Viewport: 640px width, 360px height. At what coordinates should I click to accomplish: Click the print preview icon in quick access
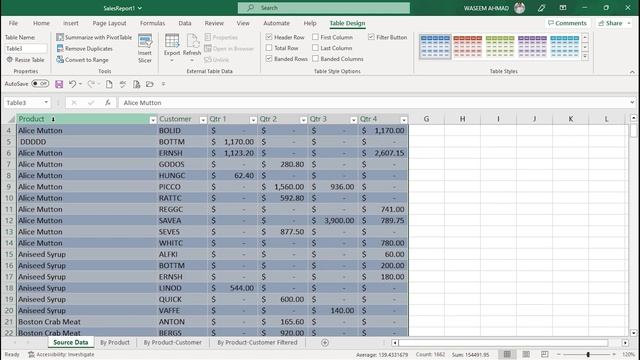pyautogui.click(x=136, y=84)
